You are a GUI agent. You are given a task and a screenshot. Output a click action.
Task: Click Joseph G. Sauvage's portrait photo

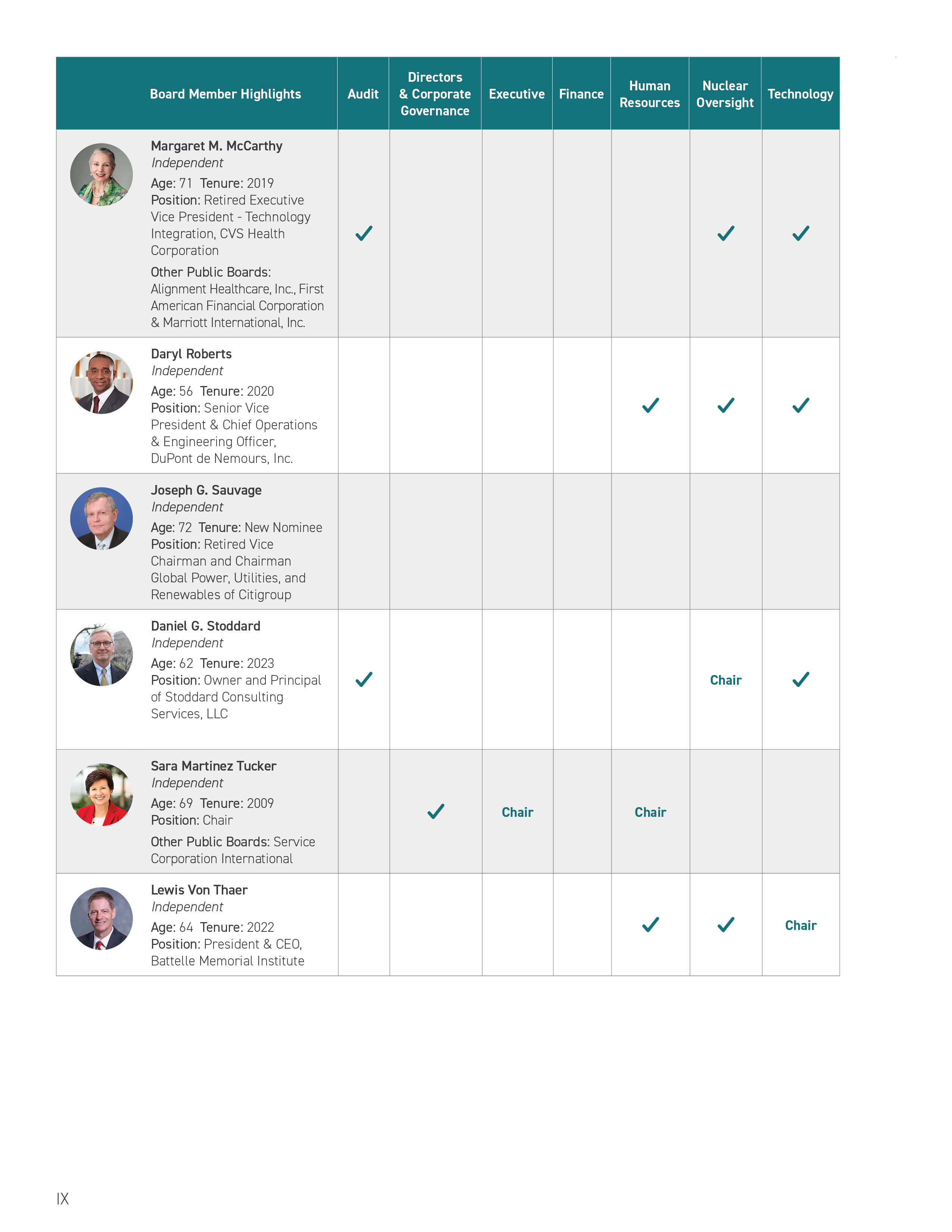[x=102, y=519]
